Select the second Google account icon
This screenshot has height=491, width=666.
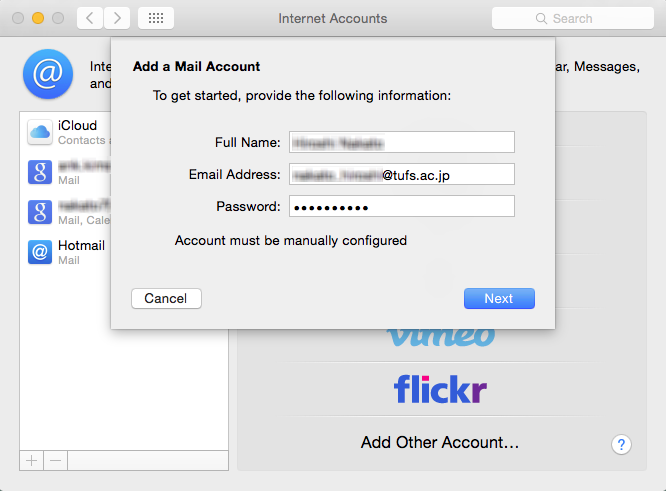tap(40, 212)
